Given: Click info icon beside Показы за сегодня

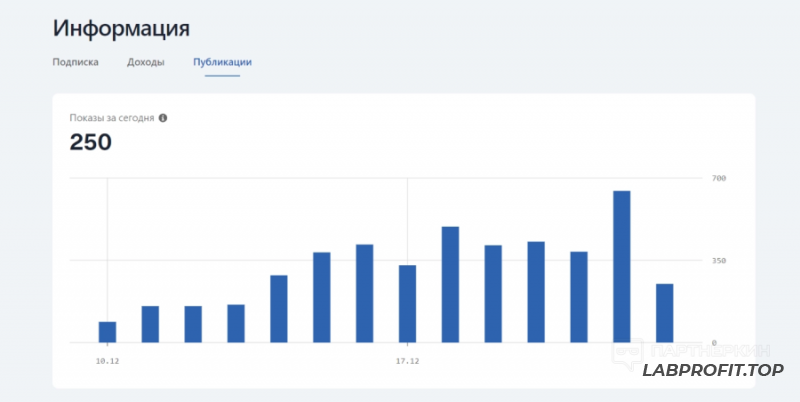Looking at the screenshot, I should [163, 118].
